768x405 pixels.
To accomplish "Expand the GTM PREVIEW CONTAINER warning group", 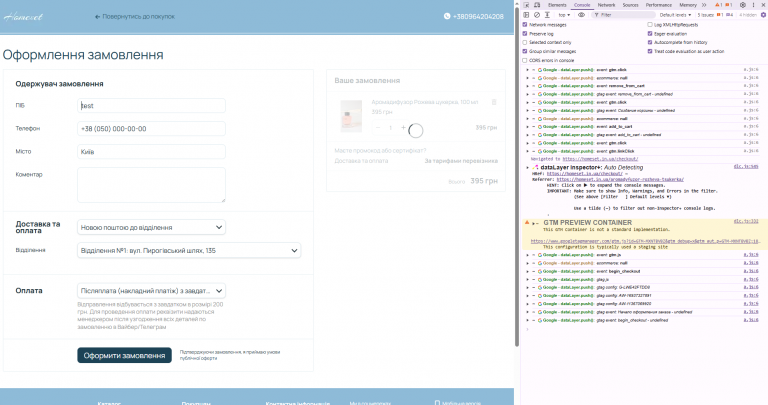I will pyautogui.click(x=534, y=223).
